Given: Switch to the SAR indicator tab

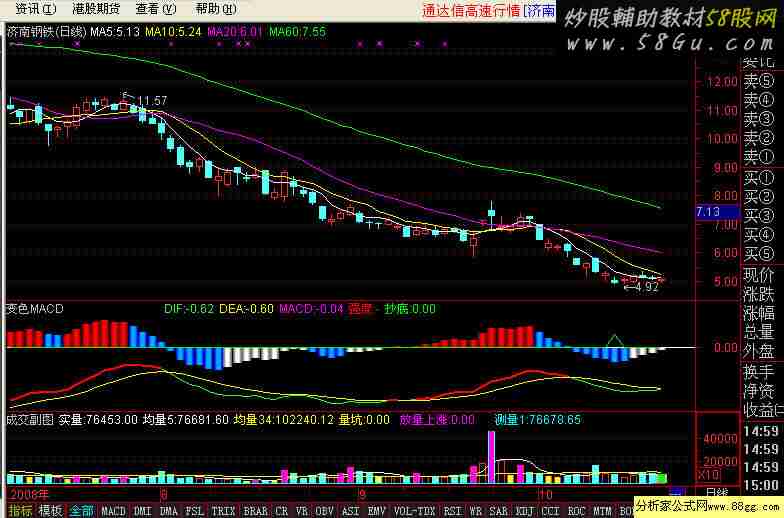Looking at the screenshot, I should [498, 511].
